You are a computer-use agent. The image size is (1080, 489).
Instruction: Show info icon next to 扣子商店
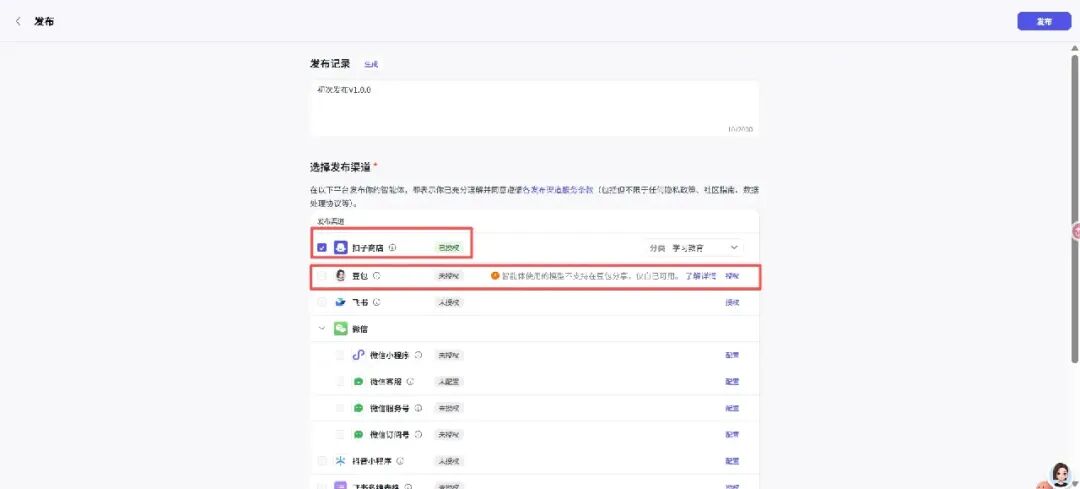point(392,247)
